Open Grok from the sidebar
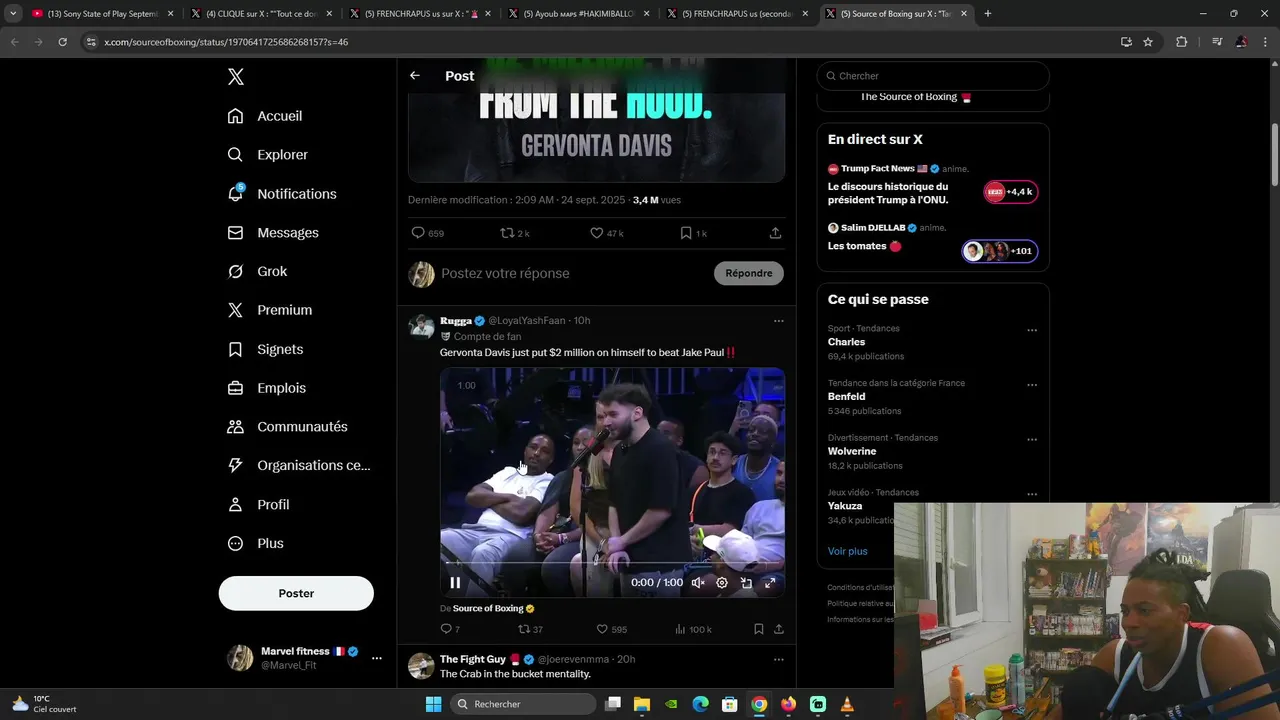The image size is (1280, 720). [x=257, y=272]
